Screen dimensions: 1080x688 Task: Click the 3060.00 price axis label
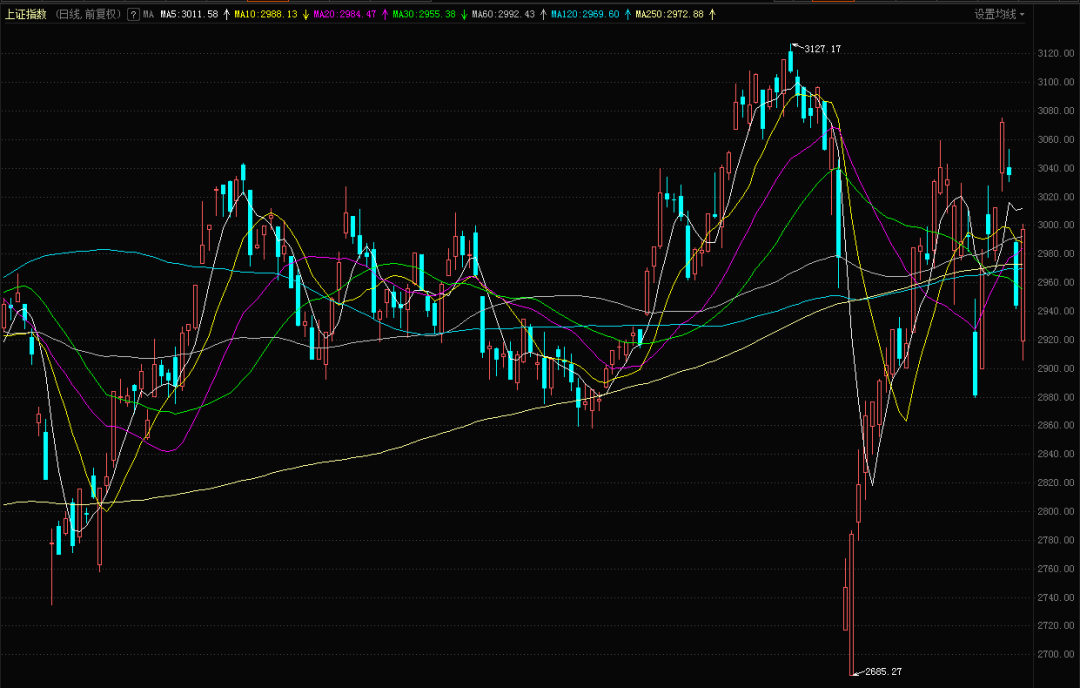pos(1056,139)
